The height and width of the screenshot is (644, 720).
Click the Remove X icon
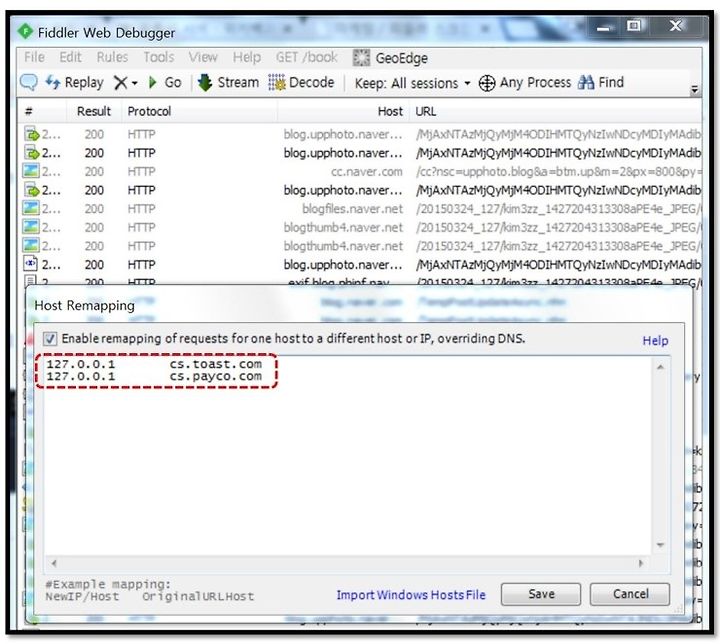[120, 83]
